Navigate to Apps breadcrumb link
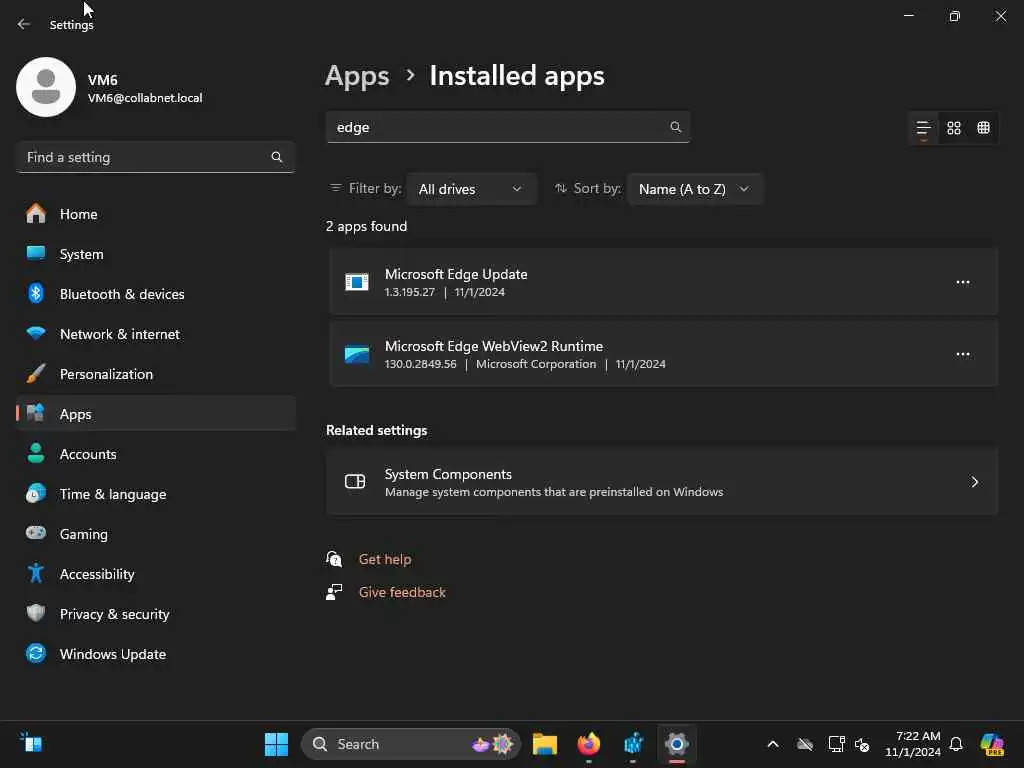Viewport: 1024px width, 768px height. 357,76
